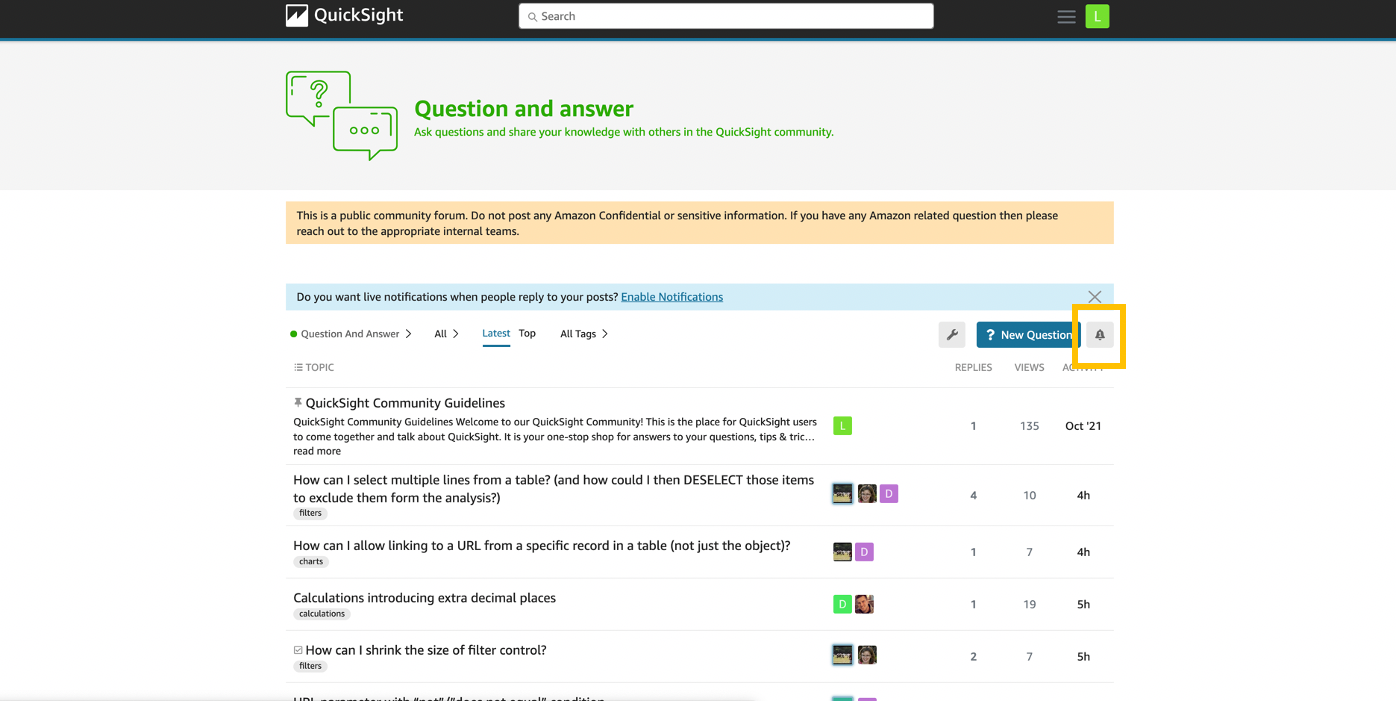Click the second avatar in shrink filter control row
The width and height of the screenshot is (1396, 718).
coord(867,655)
